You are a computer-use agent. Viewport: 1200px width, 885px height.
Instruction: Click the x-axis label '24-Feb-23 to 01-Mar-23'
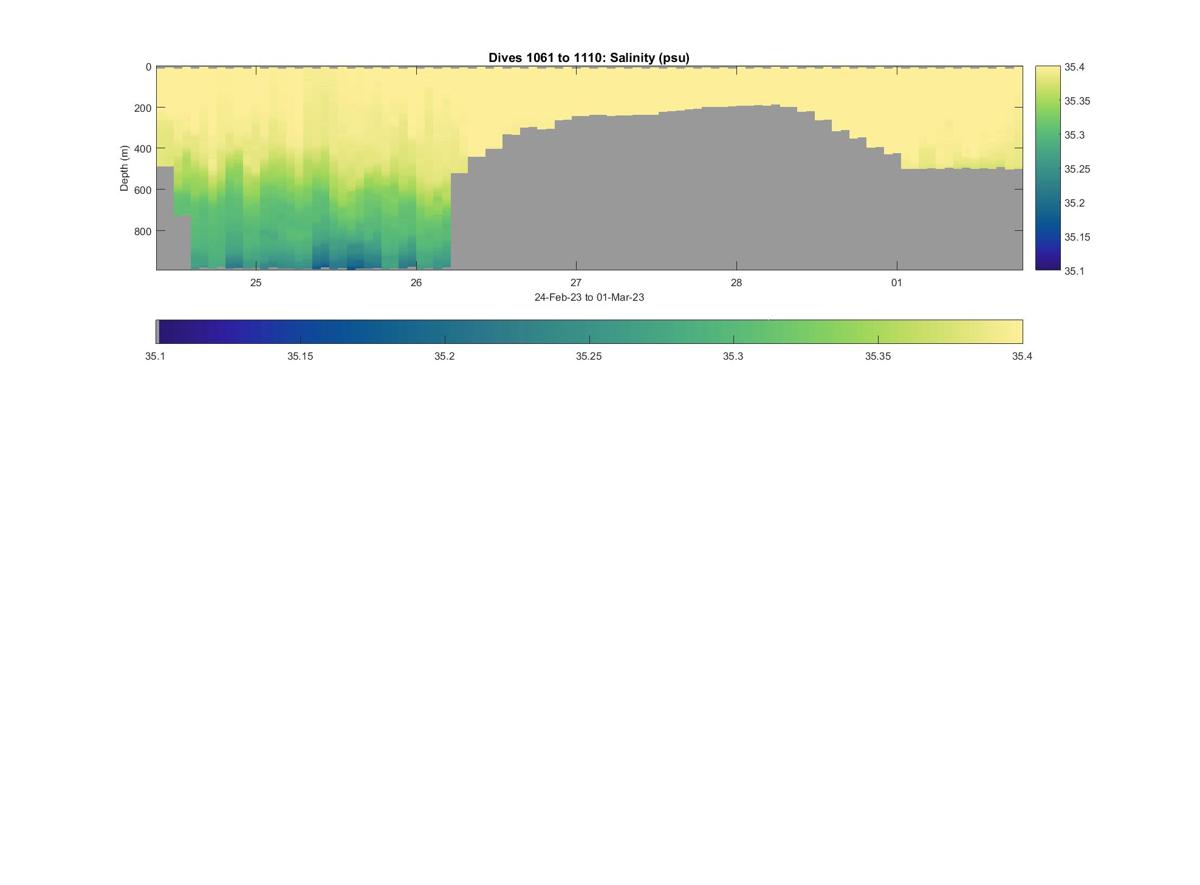589,297
